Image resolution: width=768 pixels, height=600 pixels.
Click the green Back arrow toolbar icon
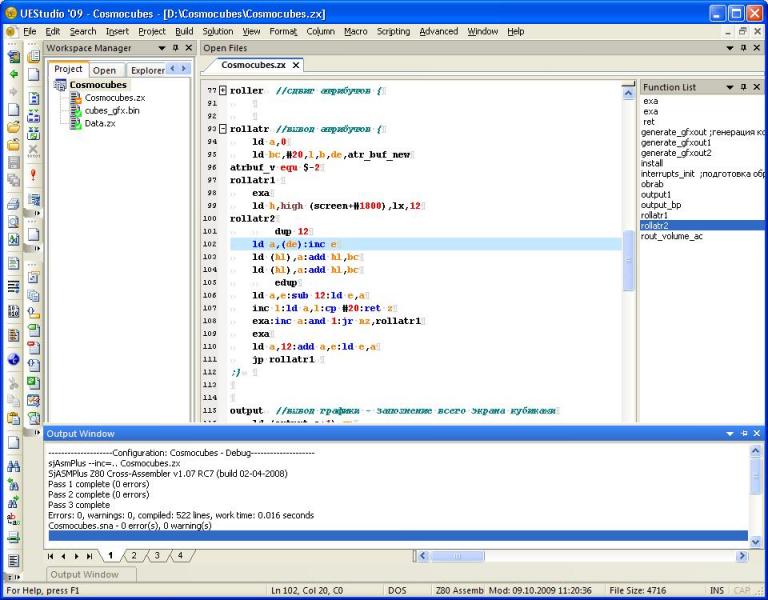pyautogui.click(x=14, y=74)
